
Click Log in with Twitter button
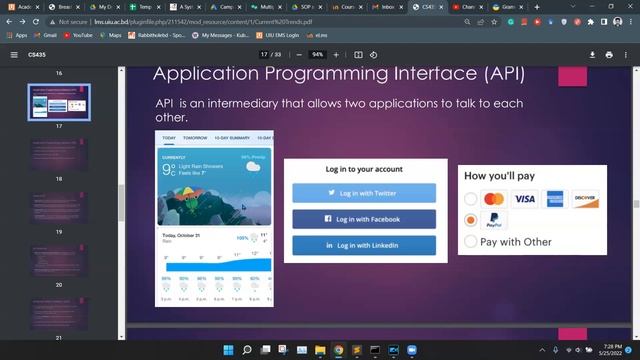364,193
